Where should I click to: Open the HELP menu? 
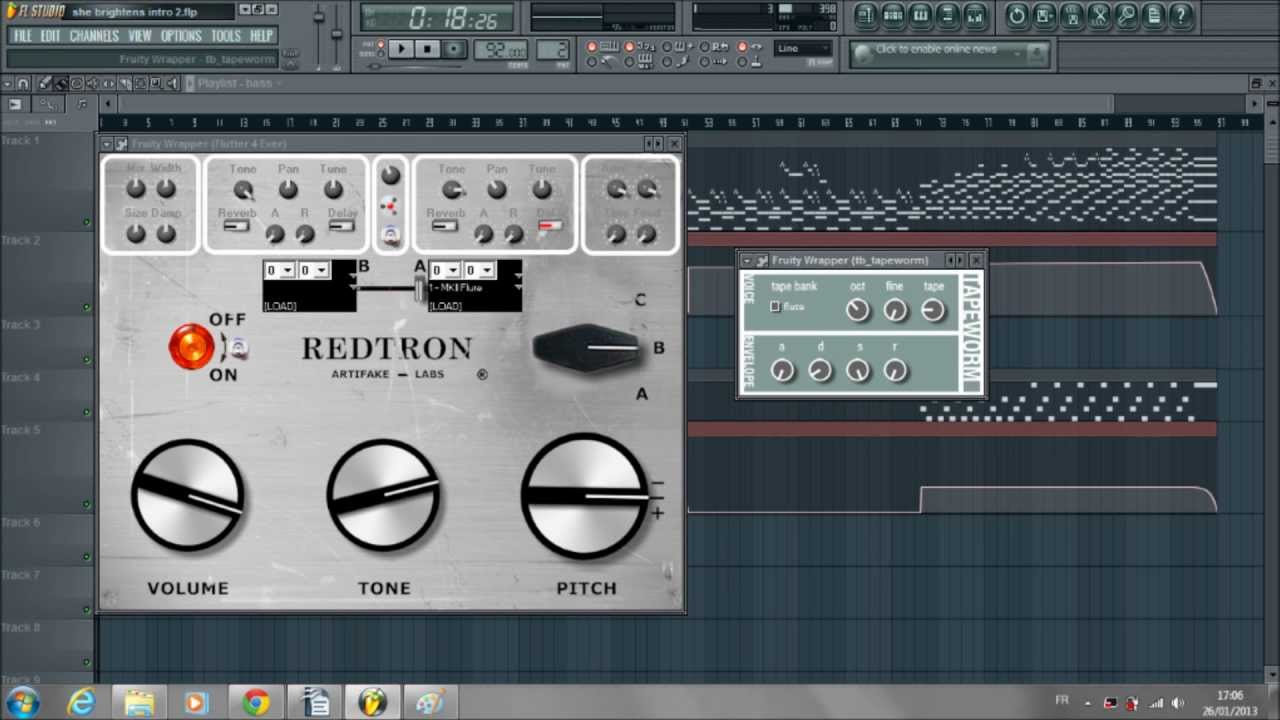pos(261,36)
